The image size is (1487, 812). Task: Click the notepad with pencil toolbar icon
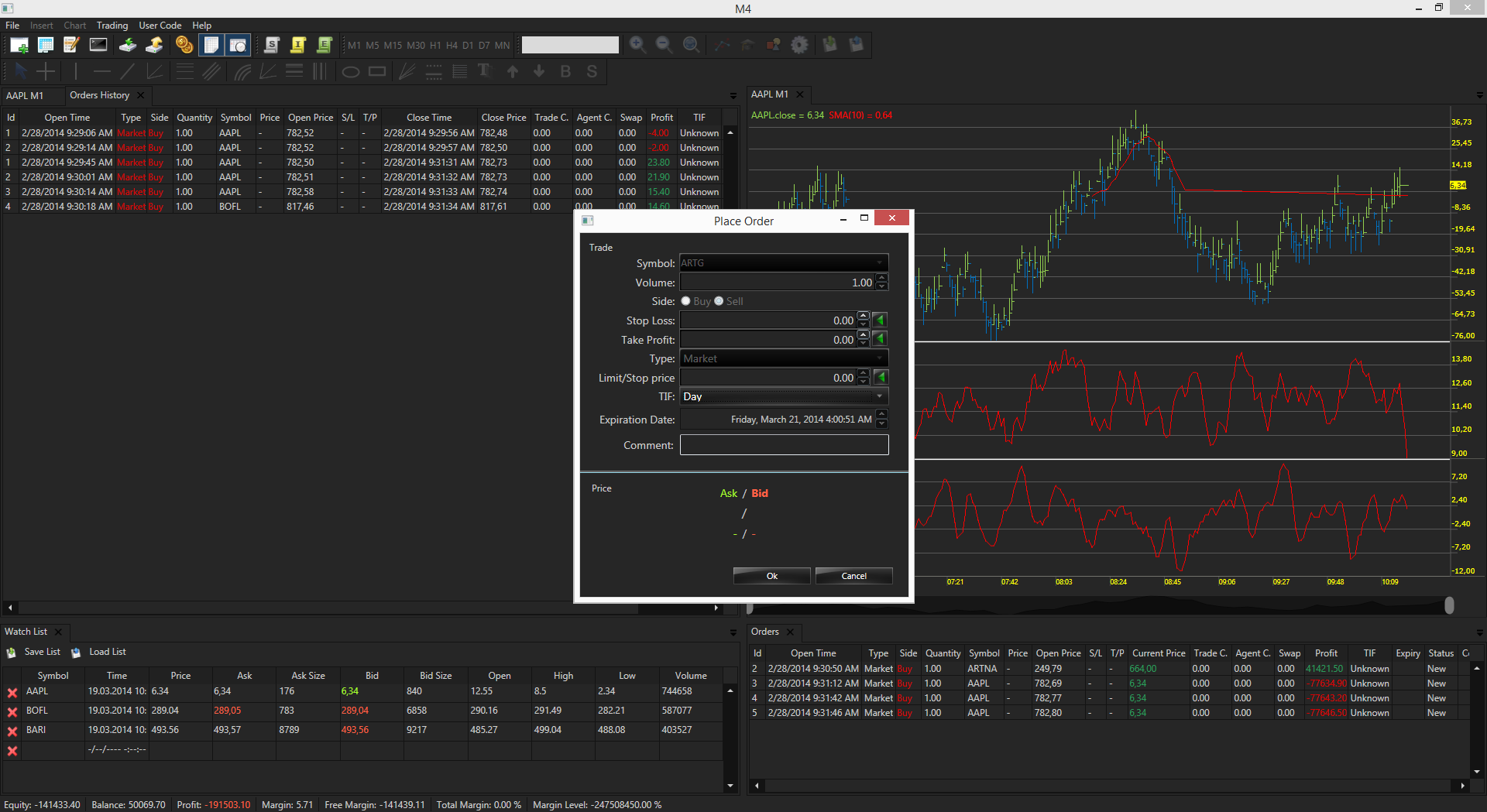[x=71, y=45]
